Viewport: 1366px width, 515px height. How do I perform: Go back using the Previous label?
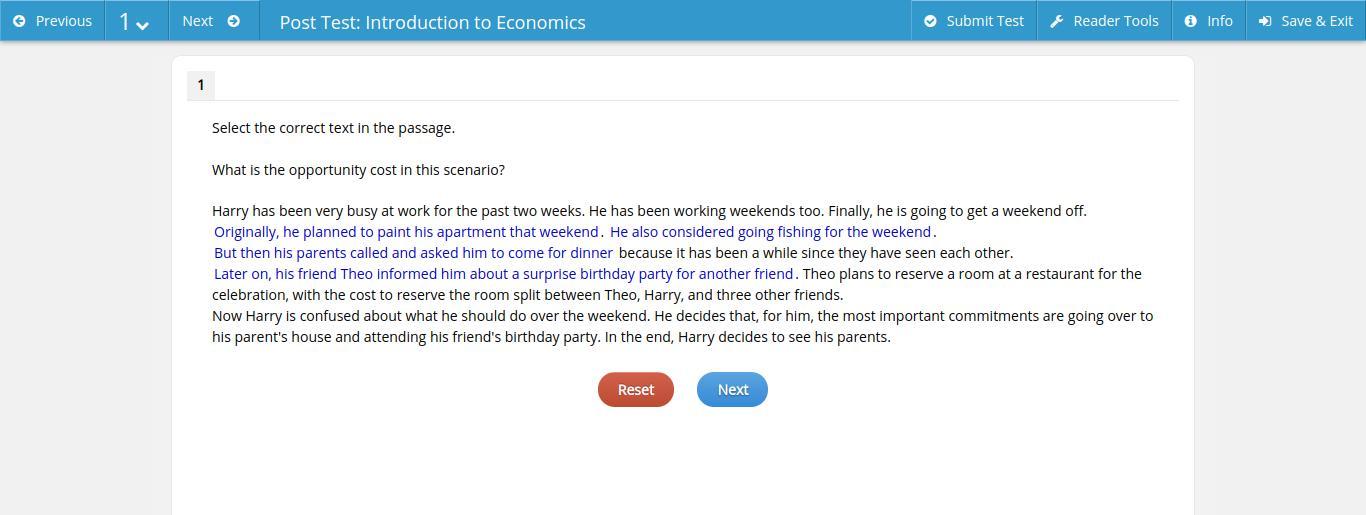(x=63, y=21)
